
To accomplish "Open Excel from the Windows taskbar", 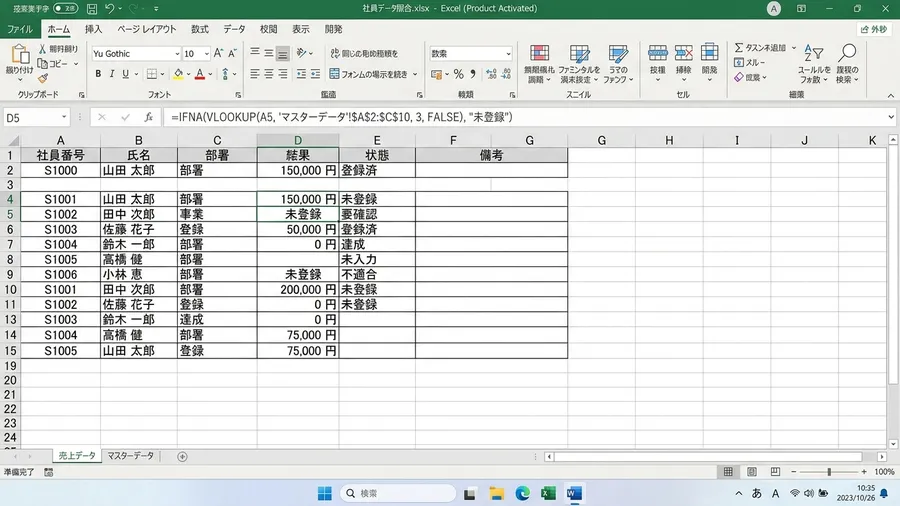I will 548,493.
